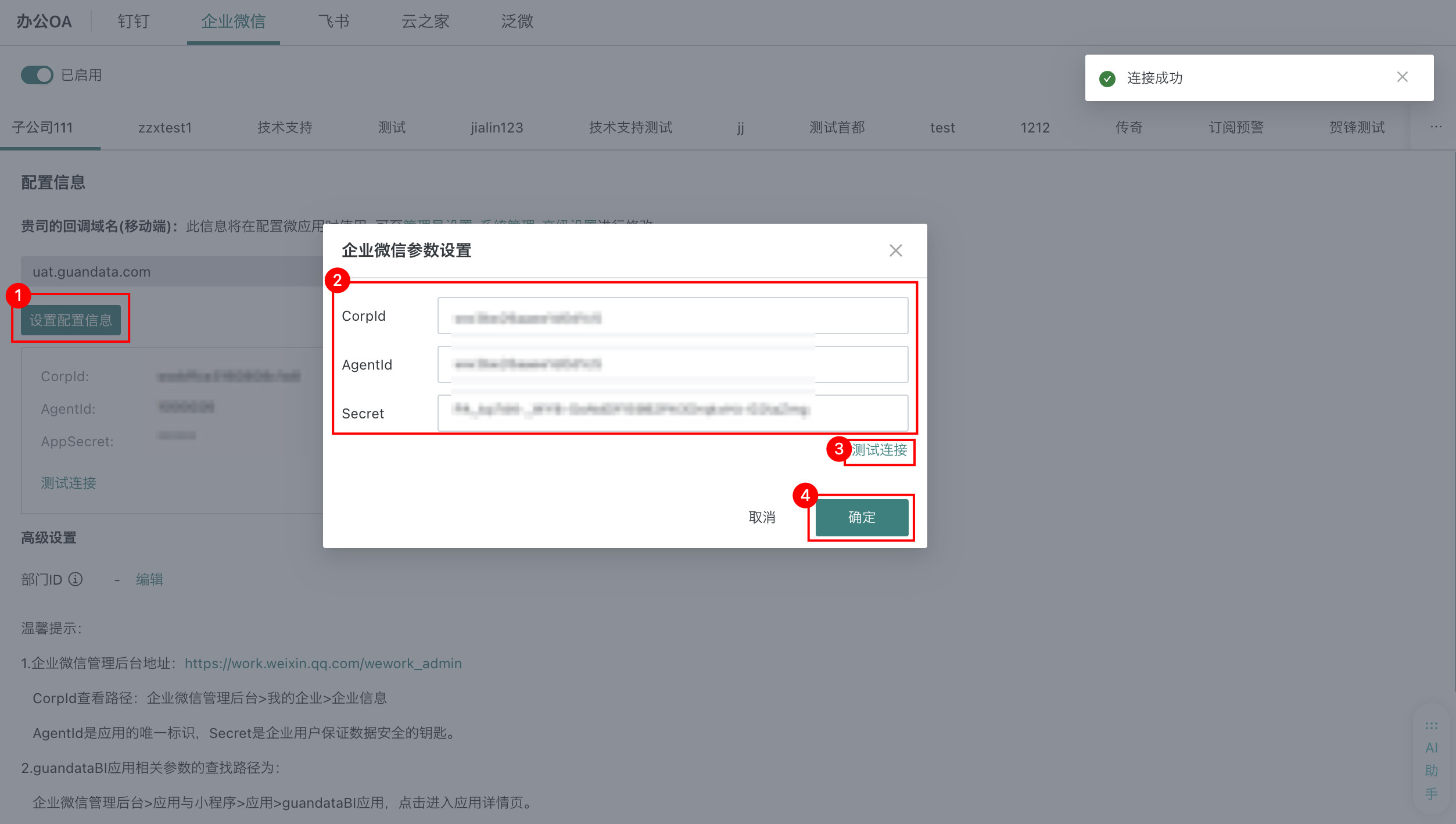Expand the more tabs ellipsis menu
Image resolution: width=1456 pixels, height=824 pixels.
click(1436, 127)
